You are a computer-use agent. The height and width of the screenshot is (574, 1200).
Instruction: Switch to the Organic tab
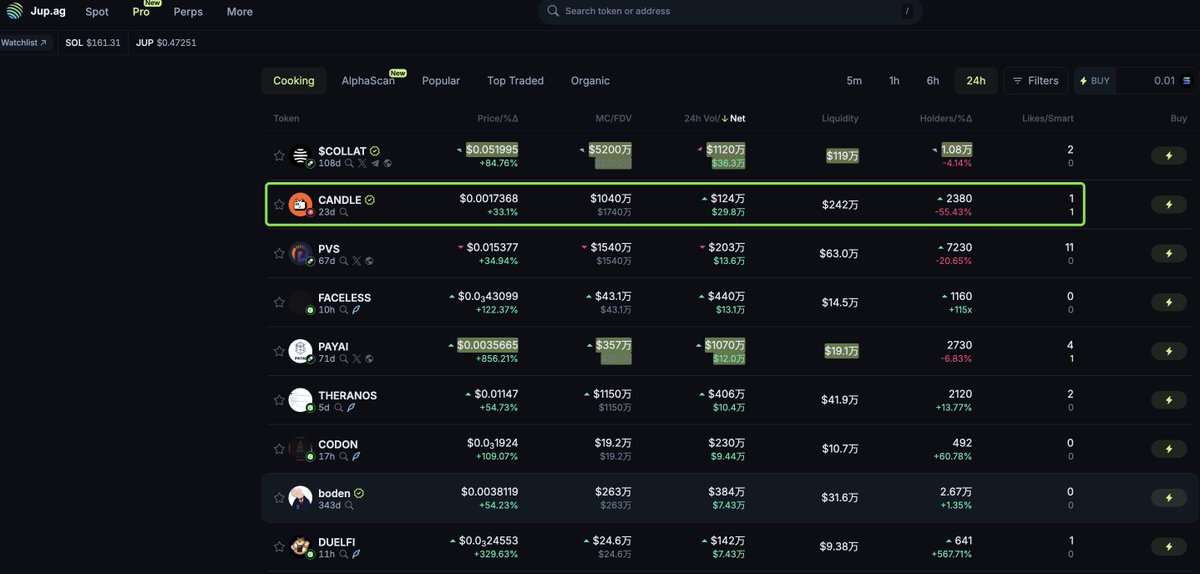point(590,81)
